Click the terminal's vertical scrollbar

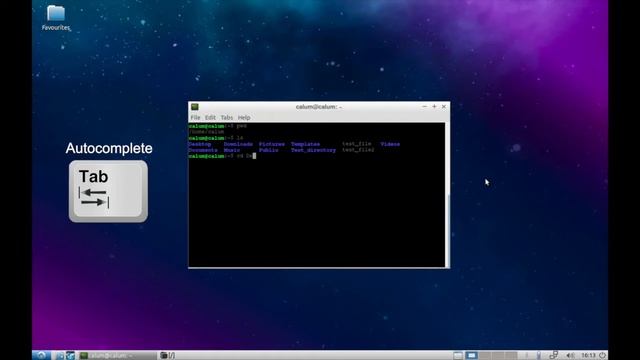coord(448,195)
